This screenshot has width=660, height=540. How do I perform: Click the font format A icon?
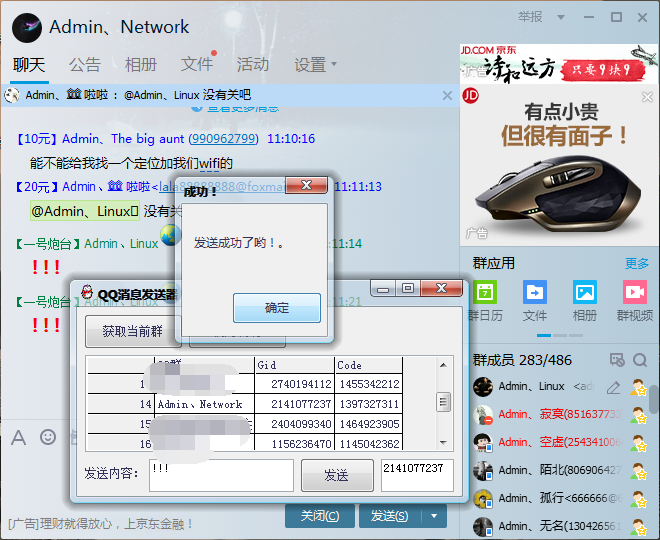coord(18,438)
